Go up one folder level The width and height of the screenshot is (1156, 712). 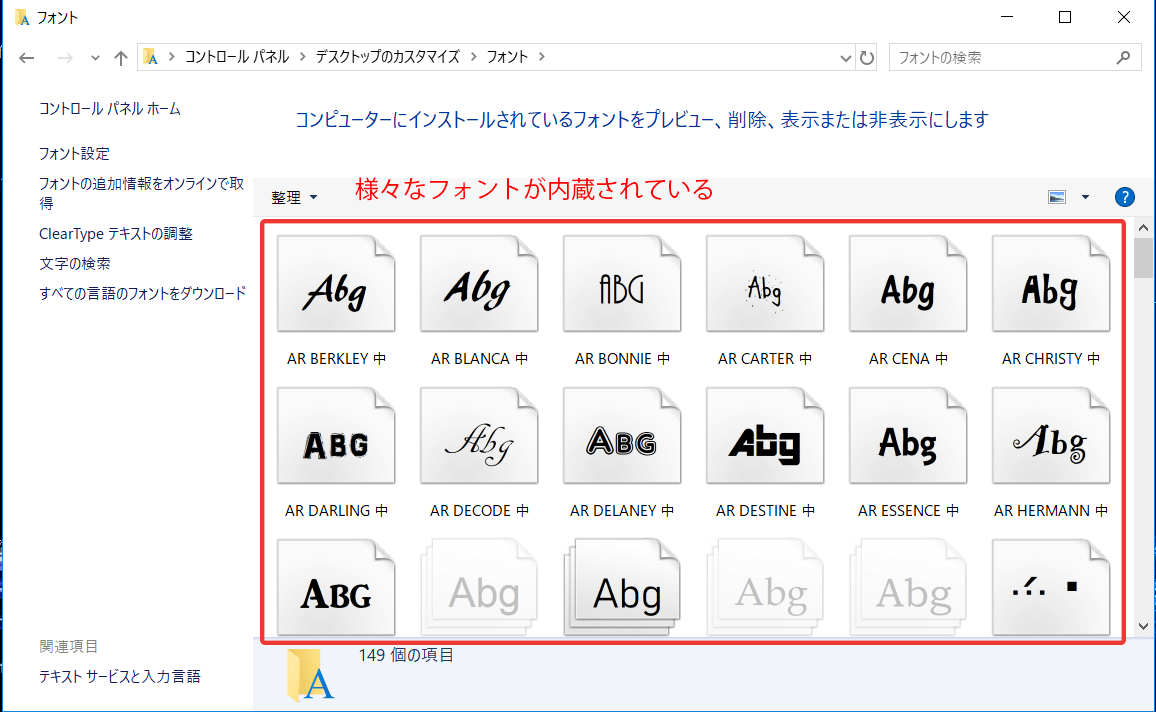(121, 58)
